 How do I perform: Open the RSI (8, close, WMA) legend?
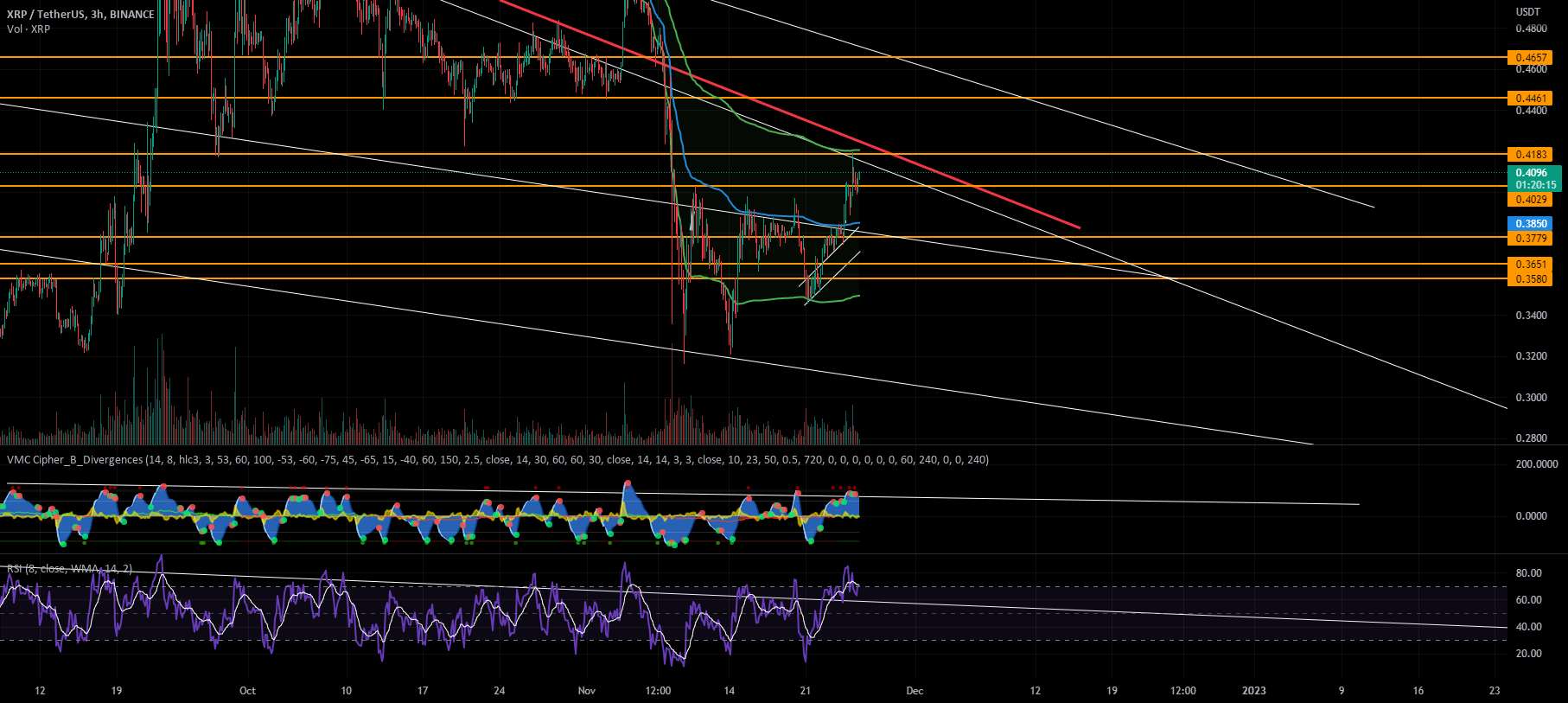point(70,569)
